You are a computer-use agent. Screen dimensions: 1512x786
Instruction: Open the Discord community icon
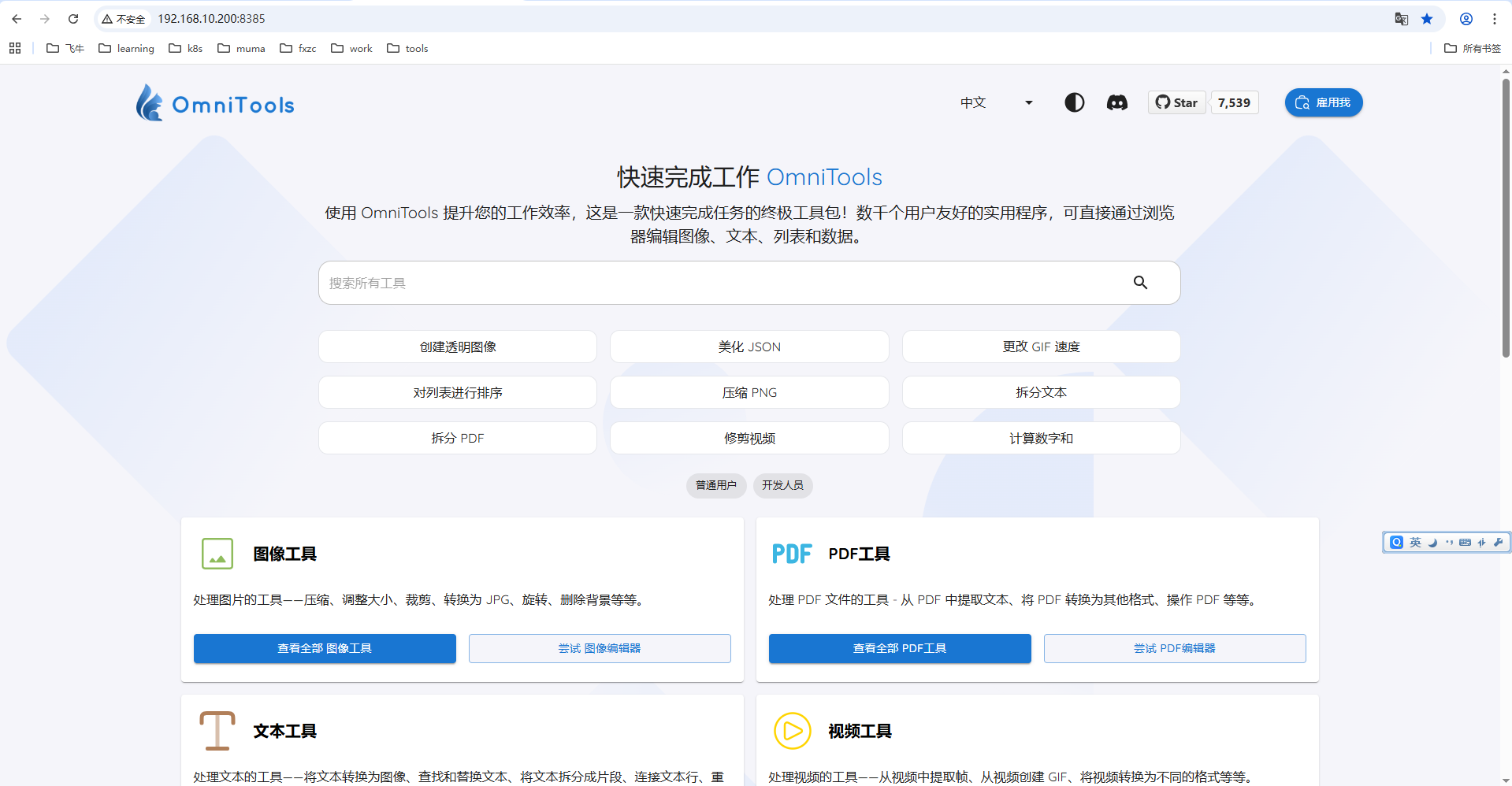pos(1116,102)
